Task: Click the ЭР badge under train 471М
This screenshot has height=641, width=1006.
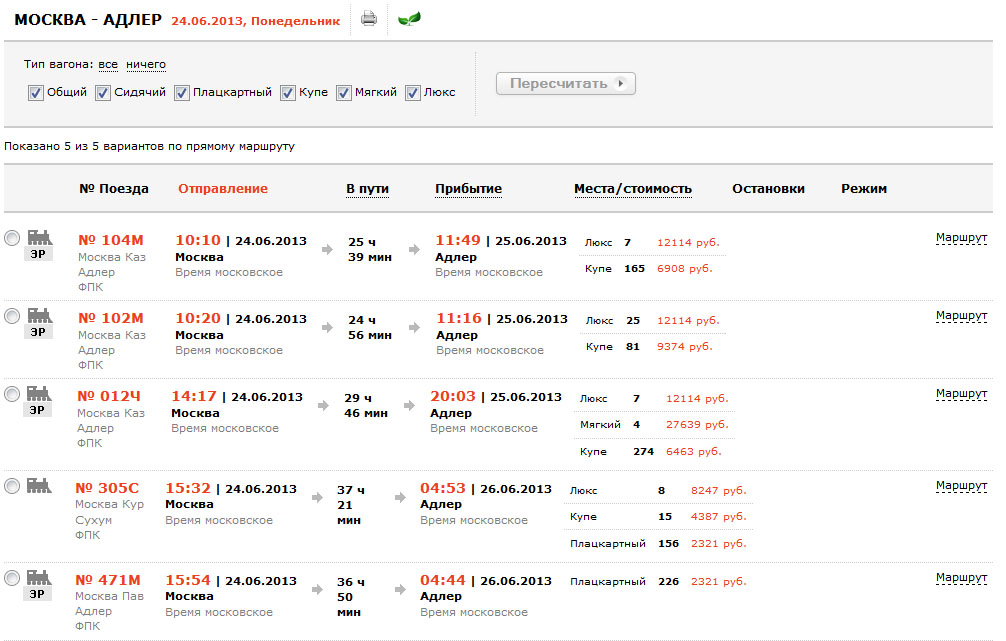Action: (x=37, y=594)
